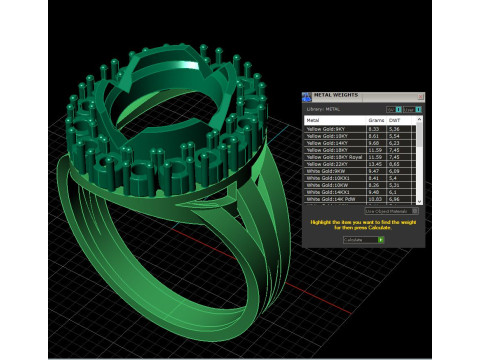Click the DWT column header

pos(399,120)
